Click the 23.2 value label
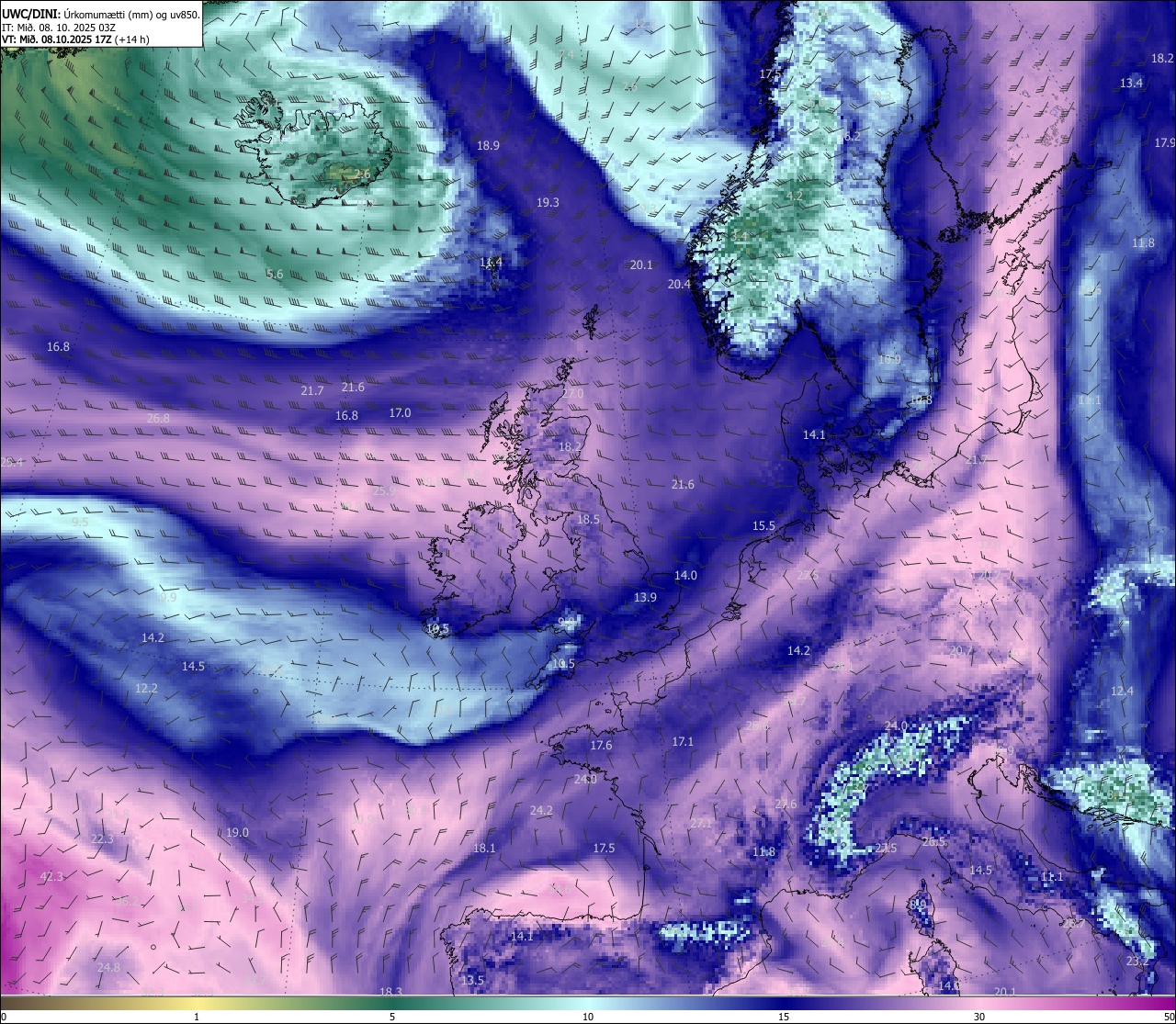 click(1137, 961)
